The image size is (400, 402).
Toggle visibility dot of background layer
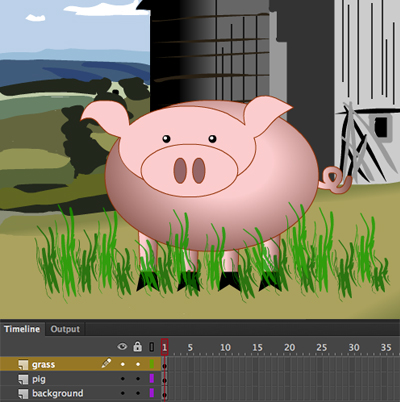coord(123,393)
